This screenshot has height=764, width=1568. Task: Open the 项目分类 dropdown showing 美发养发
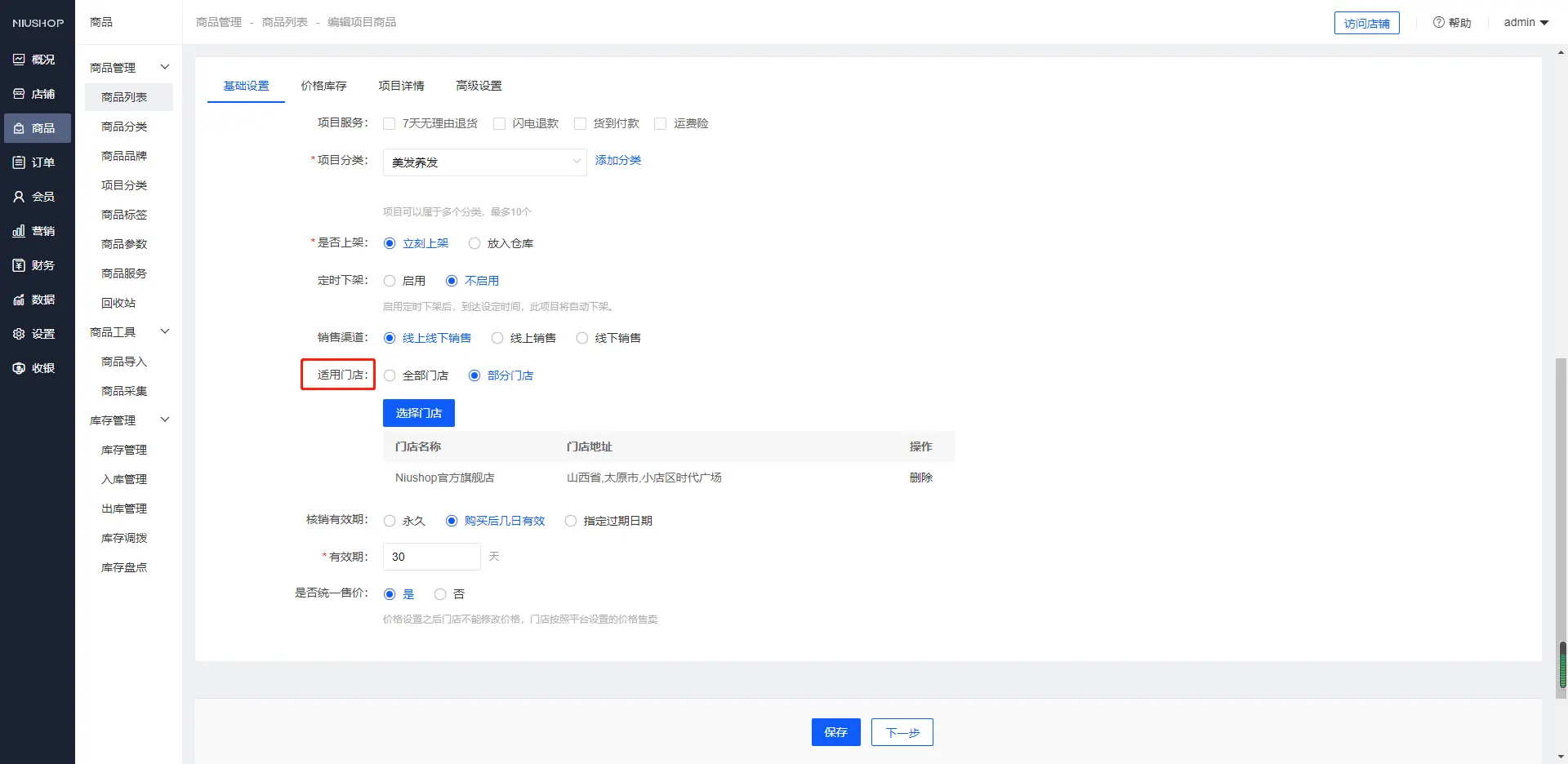pyautogui.click(x=484, y=162)
